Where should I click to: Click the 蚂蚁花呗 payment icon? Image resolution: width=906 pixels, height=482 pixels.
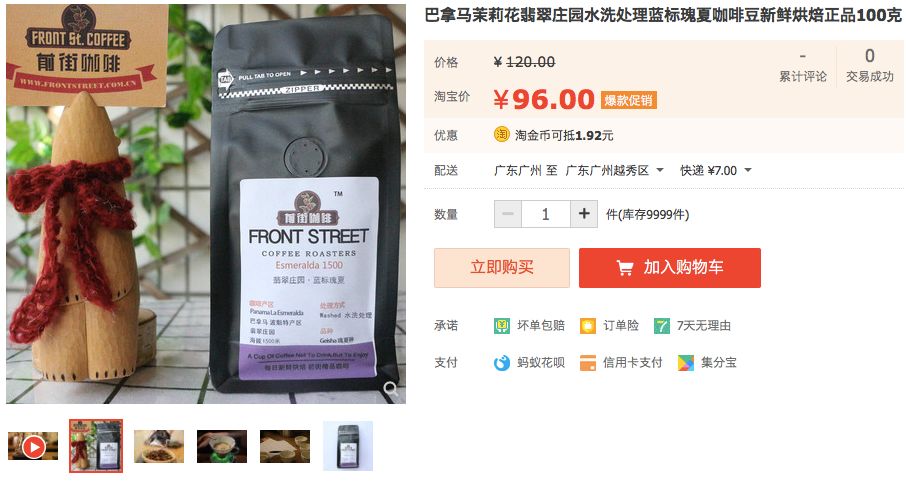point(502,363)
